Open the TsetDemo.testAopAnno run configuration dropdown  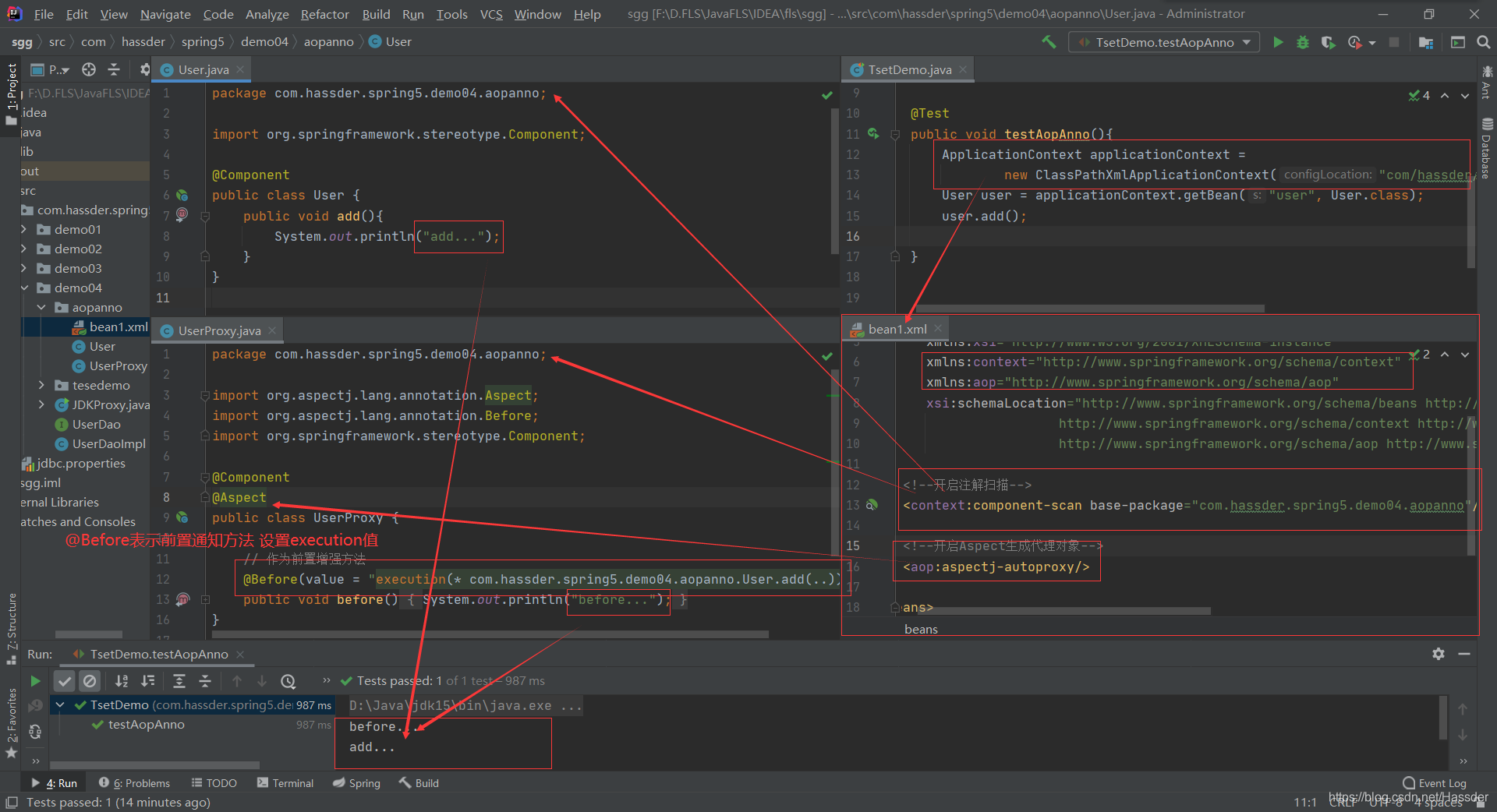(1164, 42)
